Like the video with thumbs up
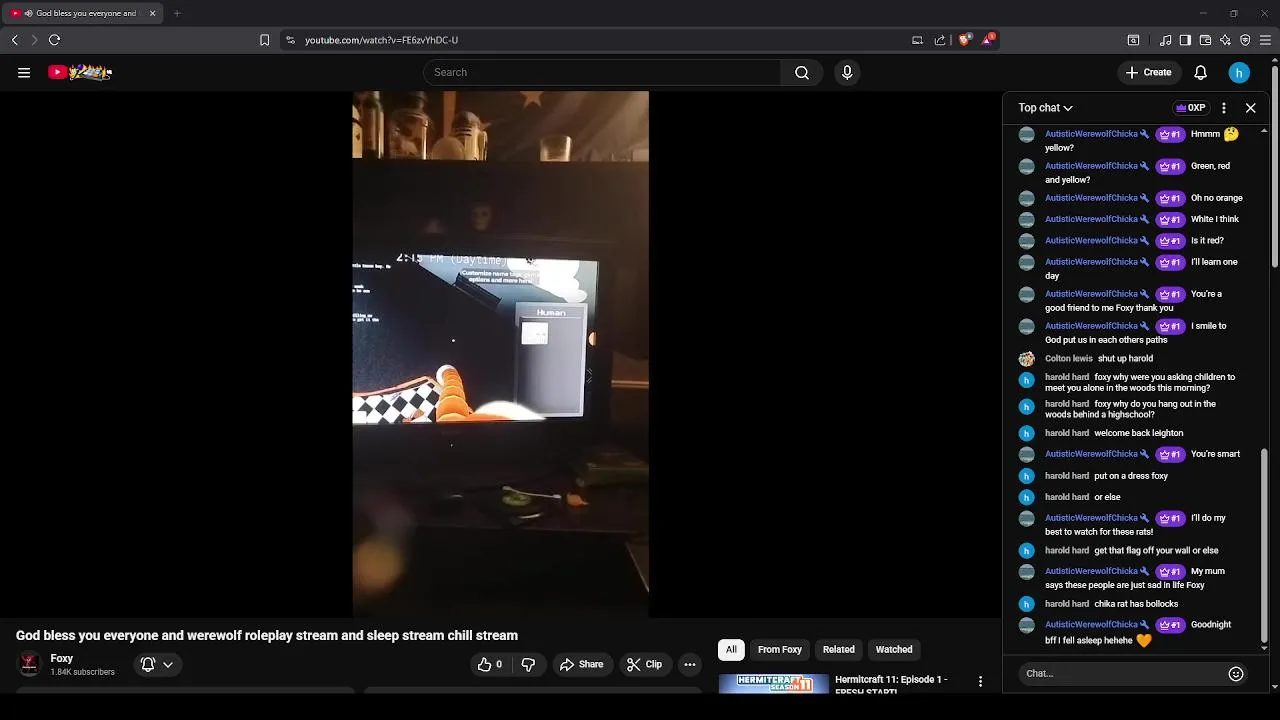Screen dimensions: 1280x720 click(490, 664)
